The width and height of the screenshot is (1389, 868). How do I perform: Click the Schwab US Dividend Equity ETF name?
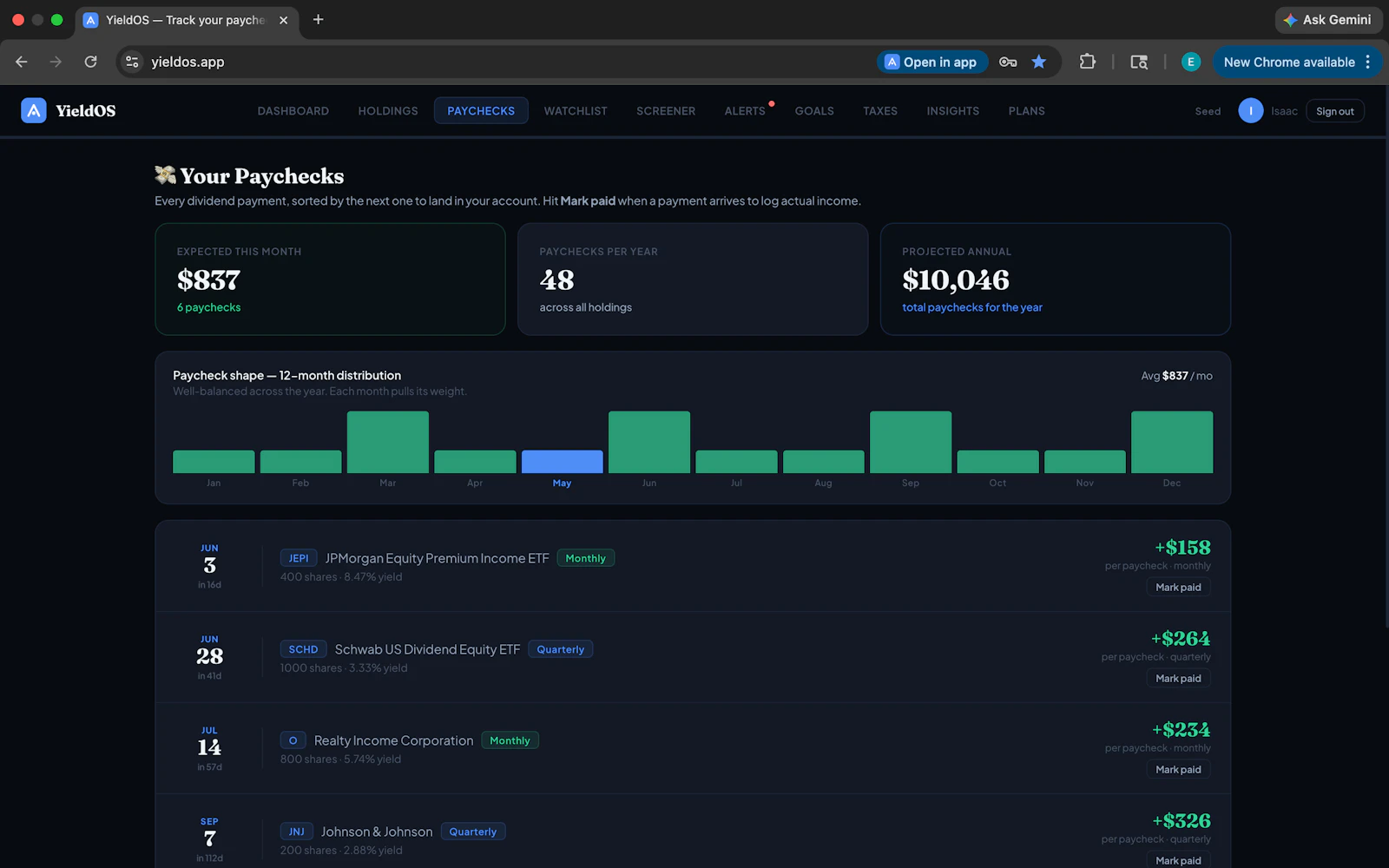tap(427, 649)
